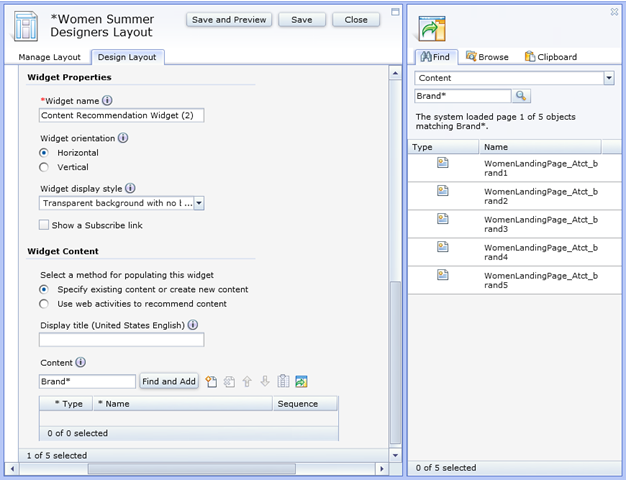Viewport: 627px width, 480px height.
Task: Click the Widget name input field
Action: point(122,115)
